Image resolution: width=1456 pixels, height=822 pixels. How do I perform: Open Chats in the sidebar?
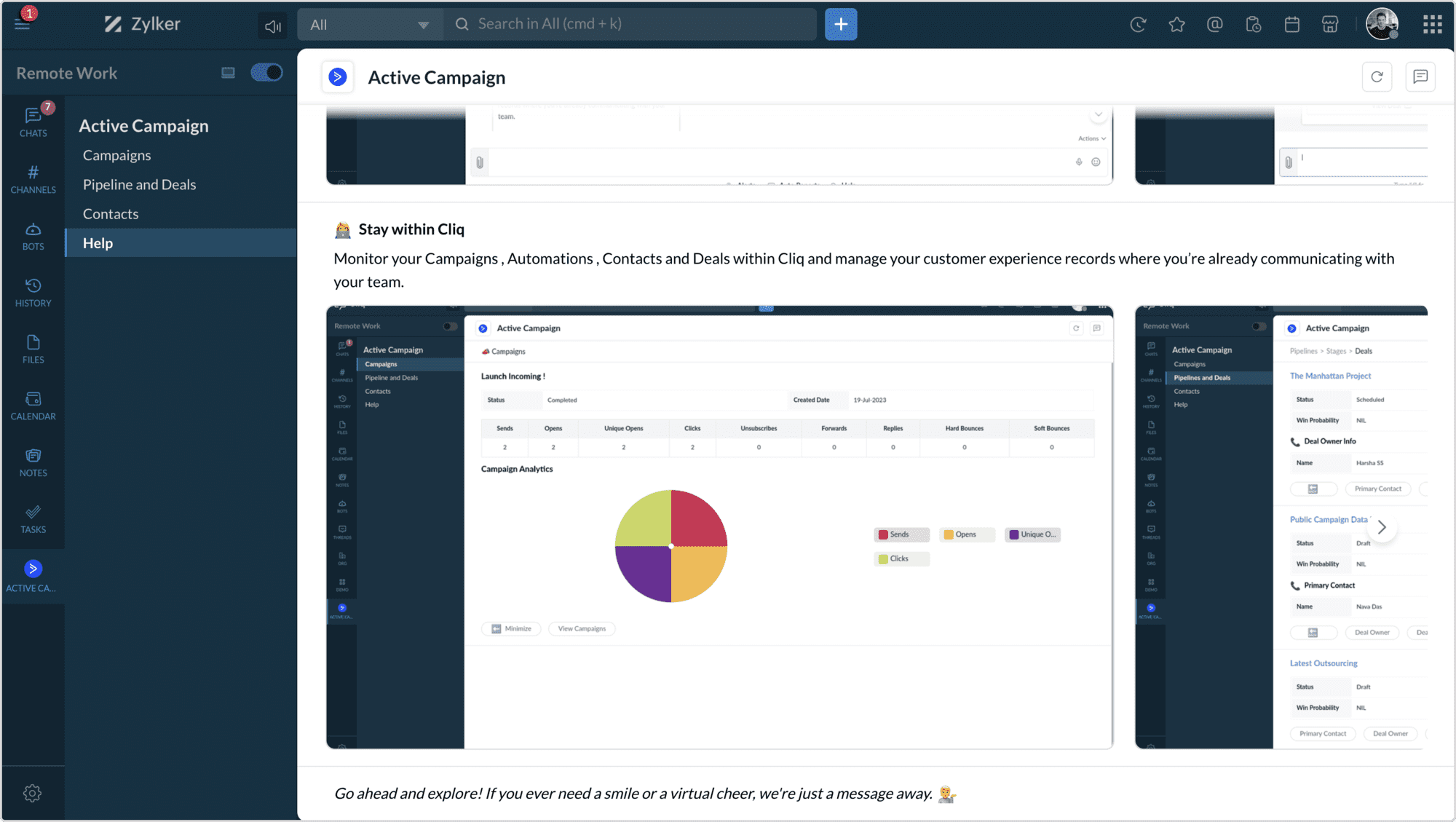click(33, 122)
